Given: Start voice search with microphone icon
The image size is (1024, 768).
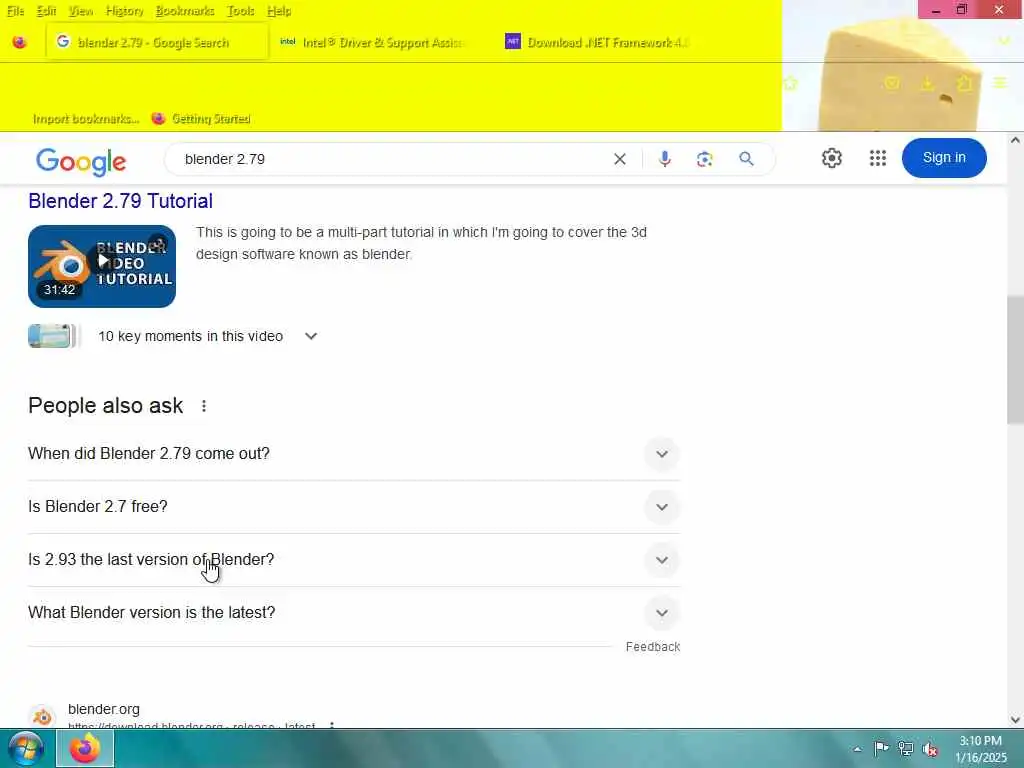Looking at the screenshot, I should (x=664, y=159).
